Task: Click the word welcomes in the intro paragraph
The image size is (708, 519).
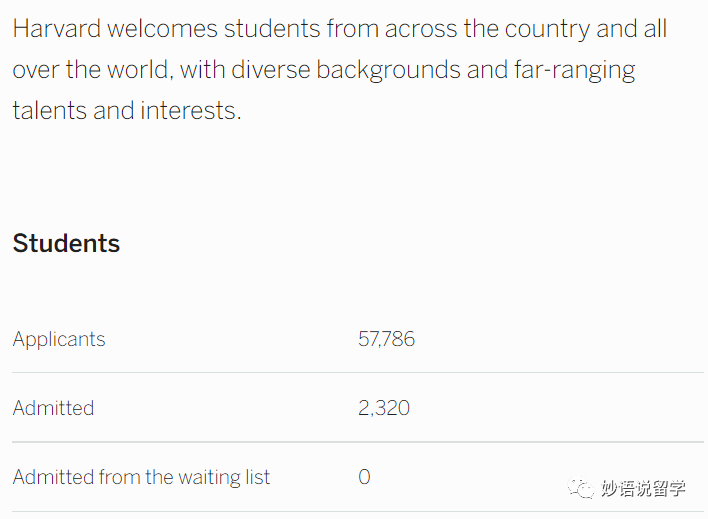Action: click(x=163, y=28)
